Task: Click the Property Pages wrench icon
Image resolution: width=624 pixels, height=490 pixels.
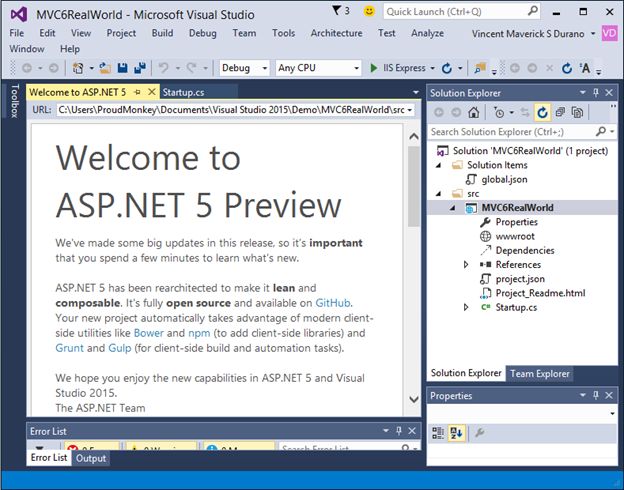Action: coord(480,433)
